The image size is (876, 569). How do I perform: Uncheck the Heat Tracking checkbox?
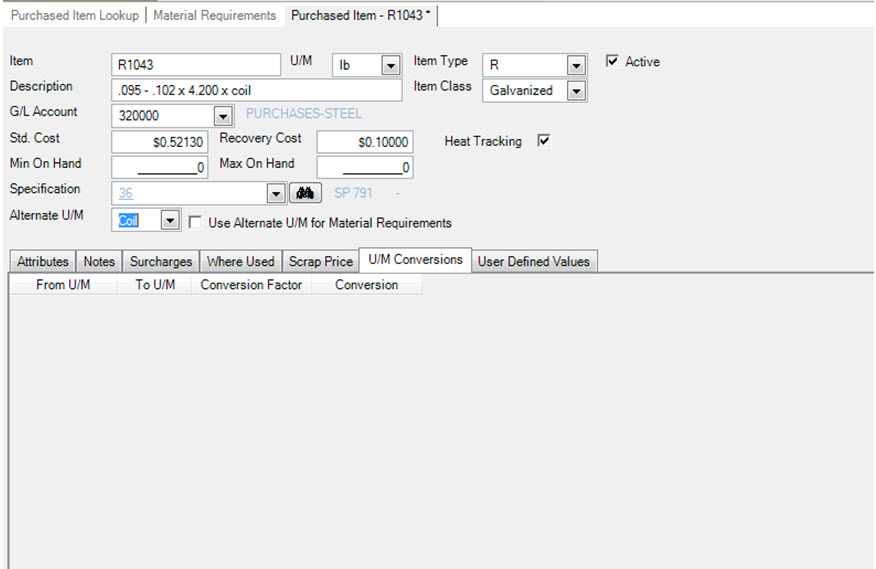[x=544, y=141]
